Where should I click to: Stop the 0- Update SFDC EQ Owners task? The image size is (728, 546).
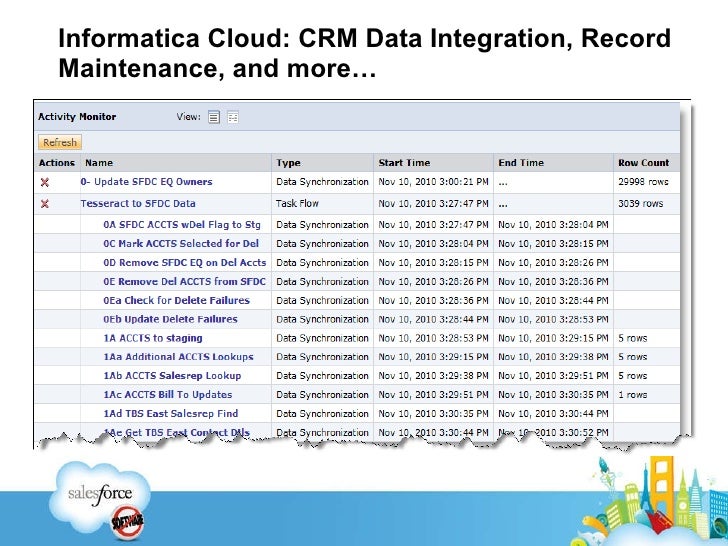[45, 182]
